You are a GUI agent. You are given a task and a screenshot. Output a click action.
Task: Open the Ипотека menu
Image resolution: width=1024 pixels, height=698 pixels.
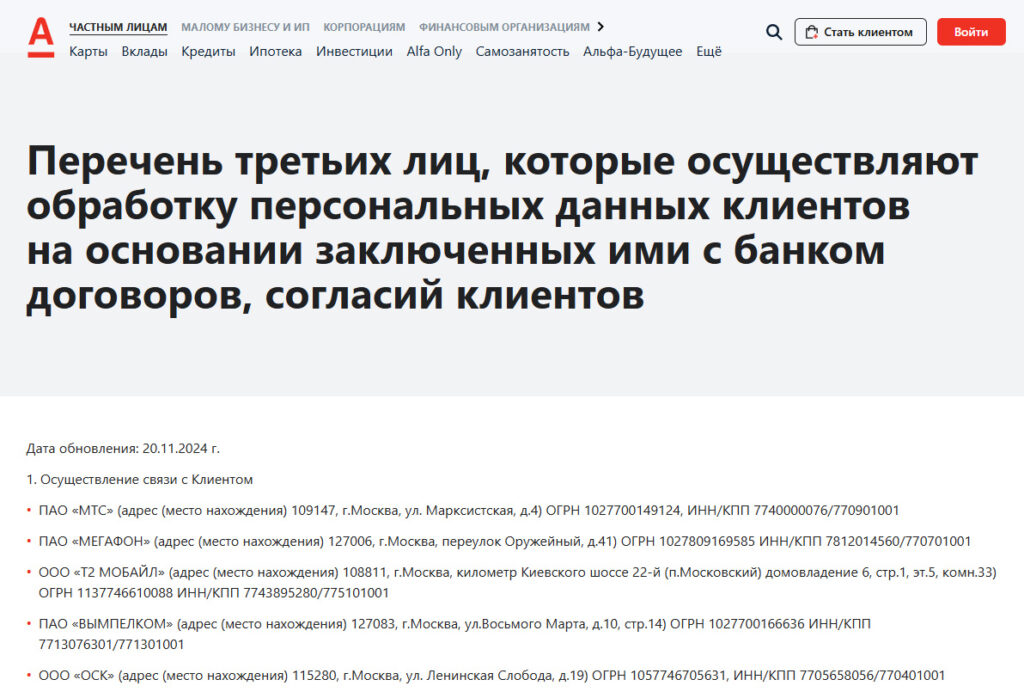point(276,52)
